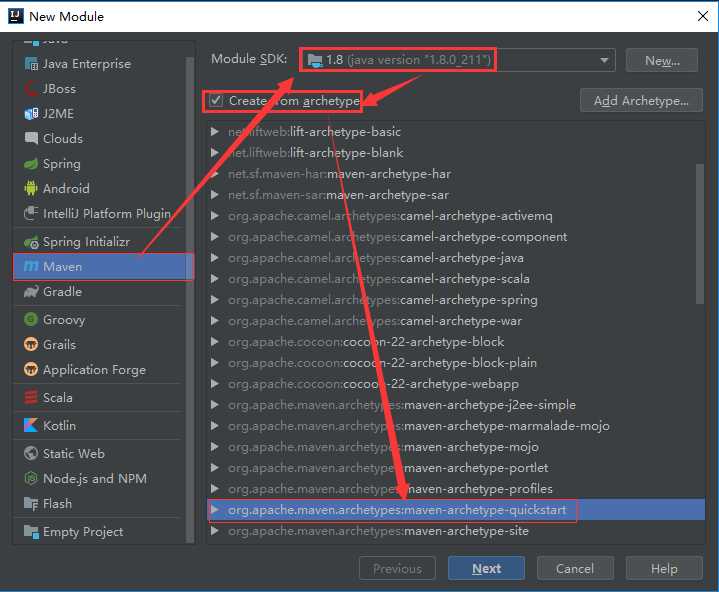Open the Module SDK dropdown arrow
This screenshot has height=592, width=719.
pos(604,60)
